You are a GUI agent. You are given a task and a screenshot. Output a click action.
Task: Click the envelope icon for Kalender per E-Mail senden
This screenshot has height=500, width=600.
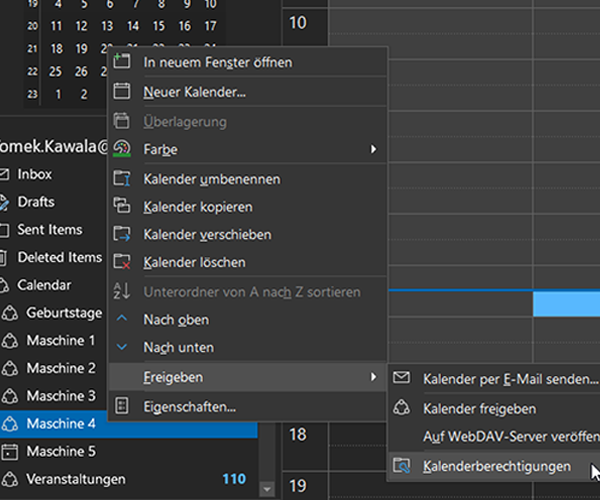pos(402,379)
